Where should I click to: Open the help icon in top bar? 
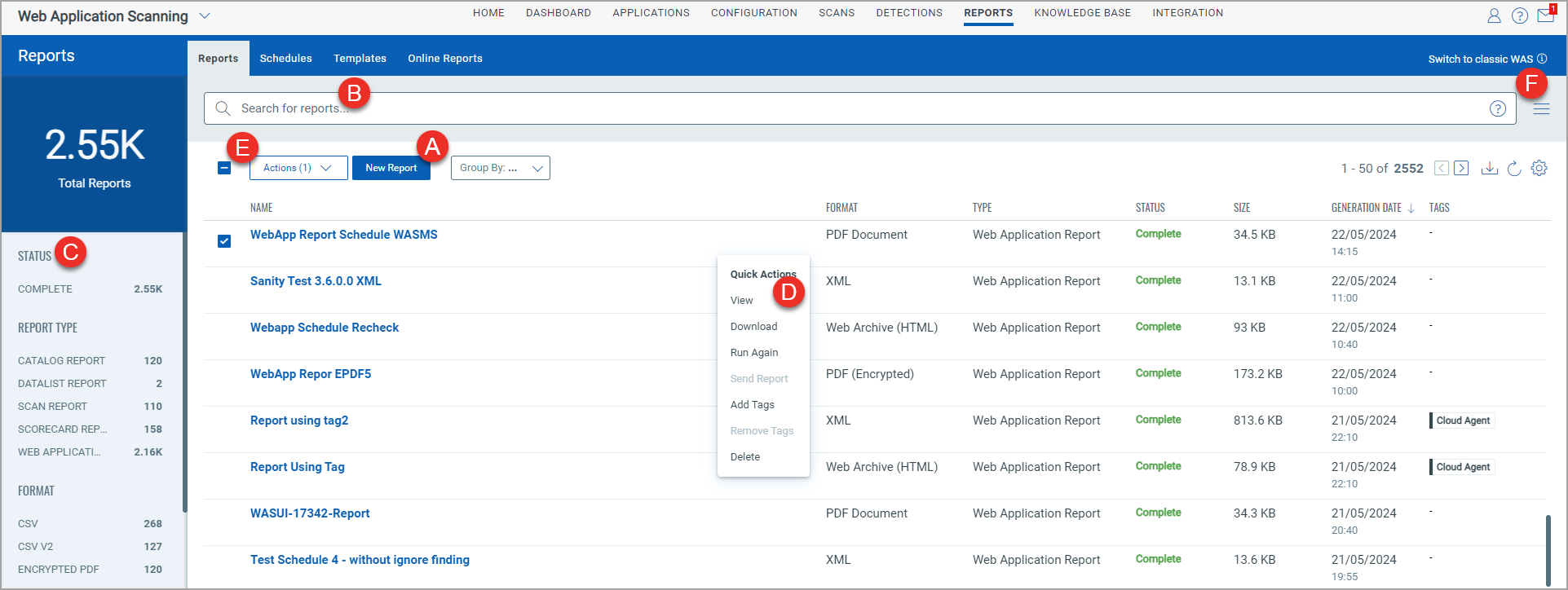pyautogui.click(x=1520, y=15)
